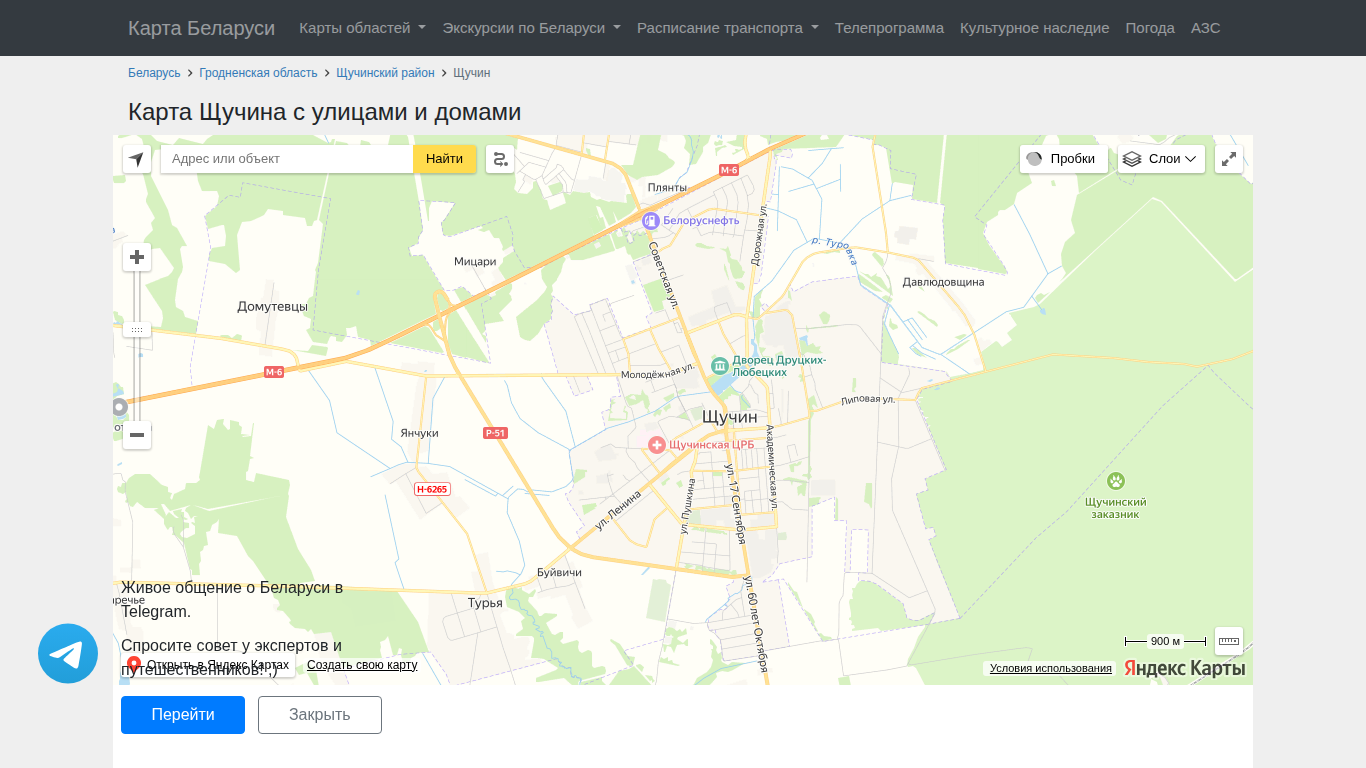Click the blue Перейти button
Screen dimensions: 1366x768
[x=183, y=715]
